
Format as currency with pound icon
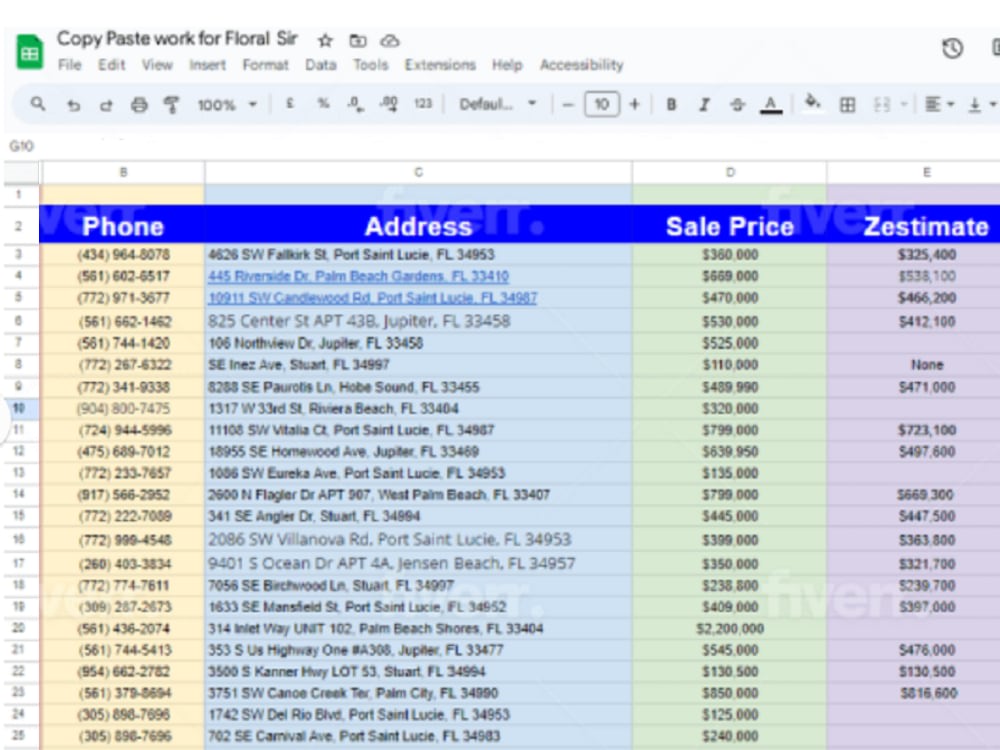pos(290,103)
